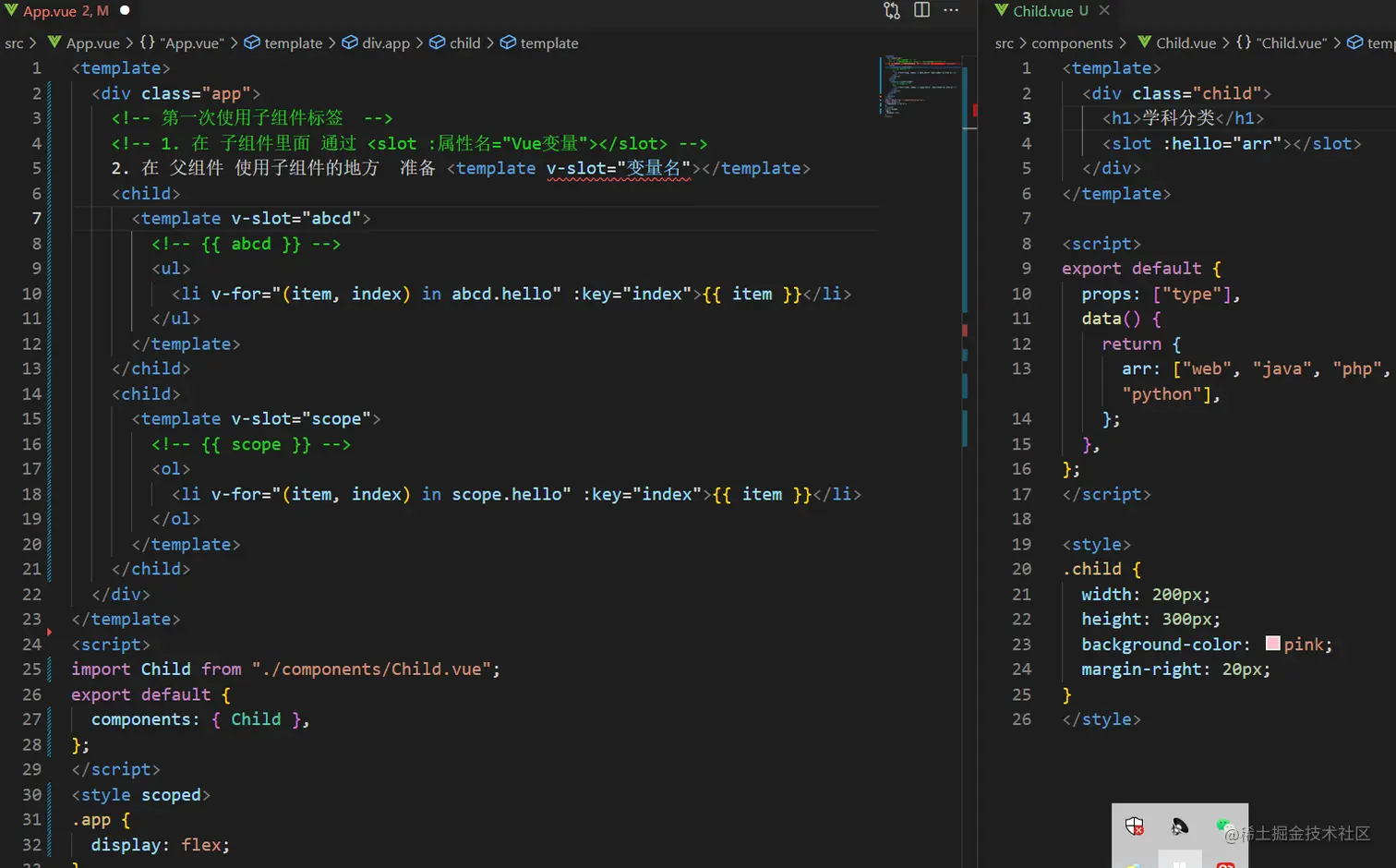Click the minimap preview of App.vue
This screenshot has height=868, width=1396.
pos(921,87)
